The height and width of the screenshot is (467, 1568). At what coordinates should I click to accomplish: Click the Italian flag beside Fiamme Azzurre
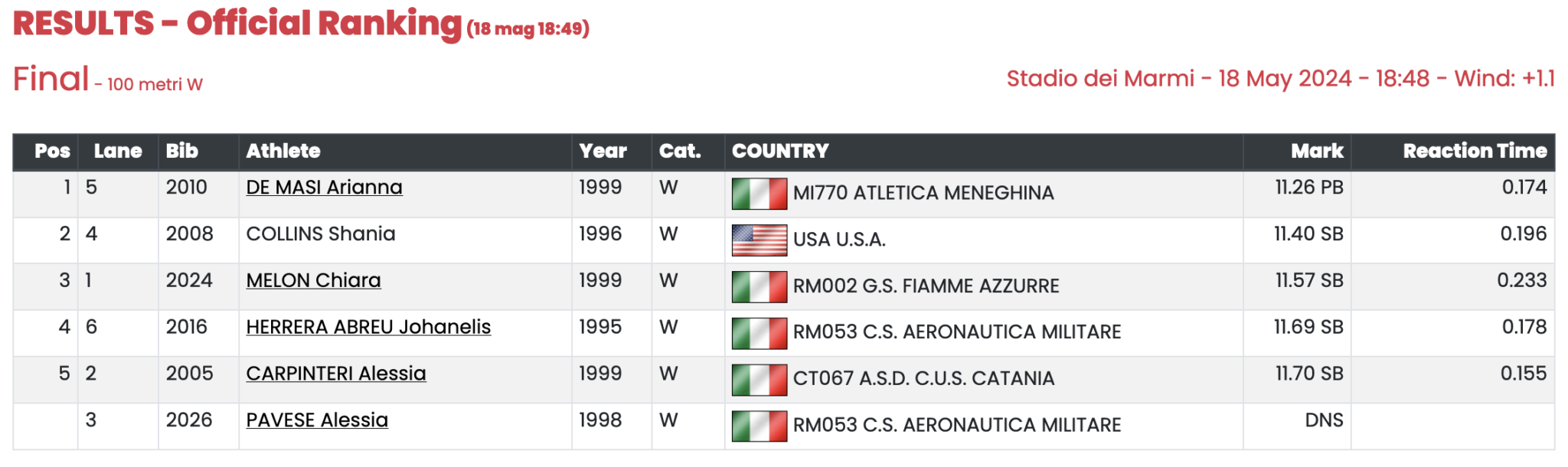pyautogui.click(x=759, y=286)
